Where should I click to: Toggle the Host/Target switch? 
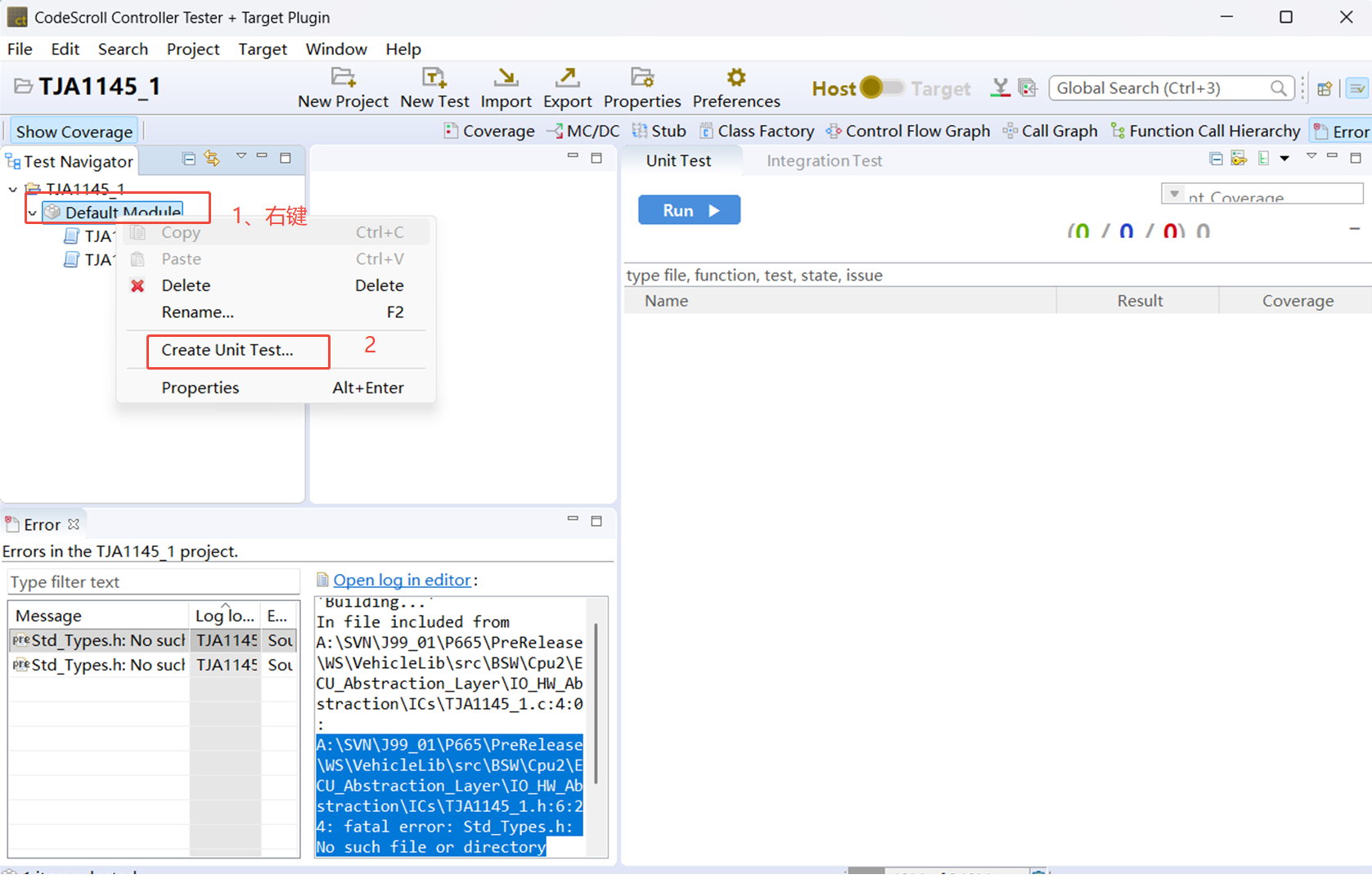click(880, 87)
